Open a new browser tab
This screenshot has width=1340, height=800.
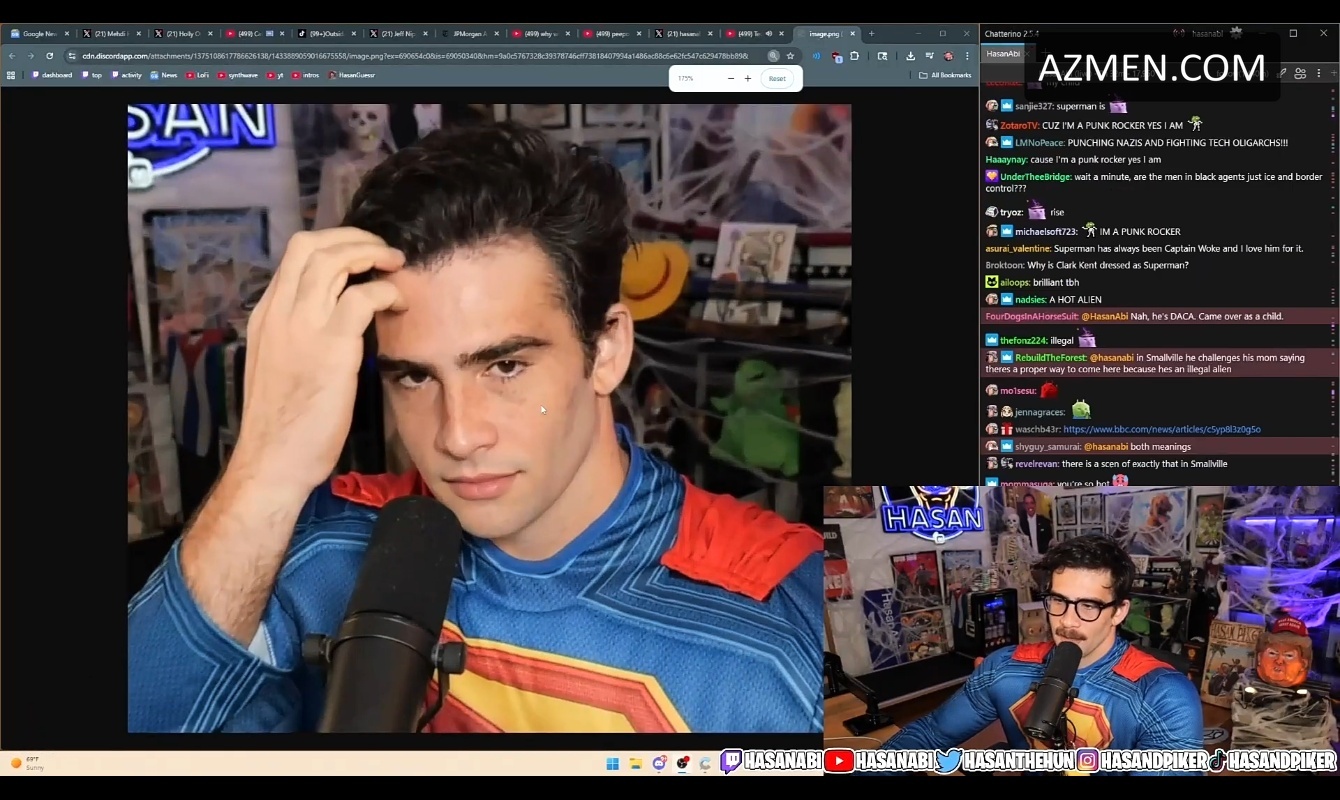(x=871, y=33)
